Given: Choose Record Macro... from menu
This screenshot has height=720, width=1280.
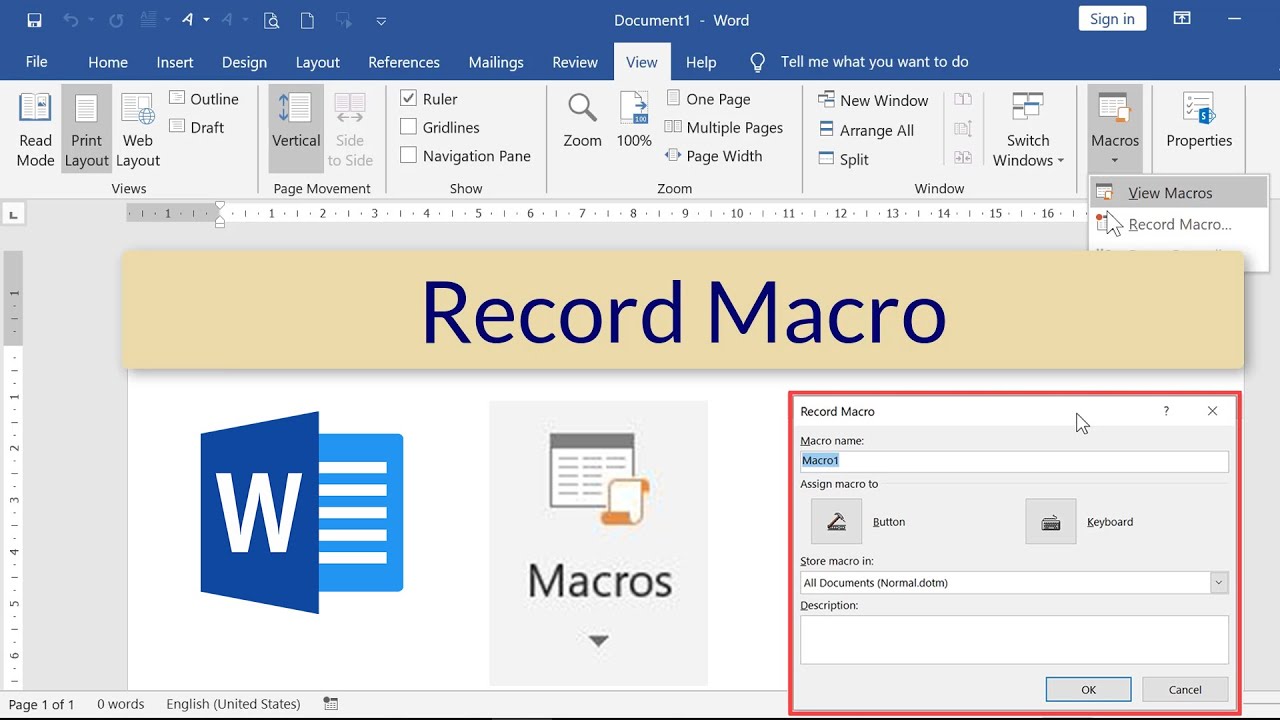Looking at the screenshot, I should (x=1179, y=224).
